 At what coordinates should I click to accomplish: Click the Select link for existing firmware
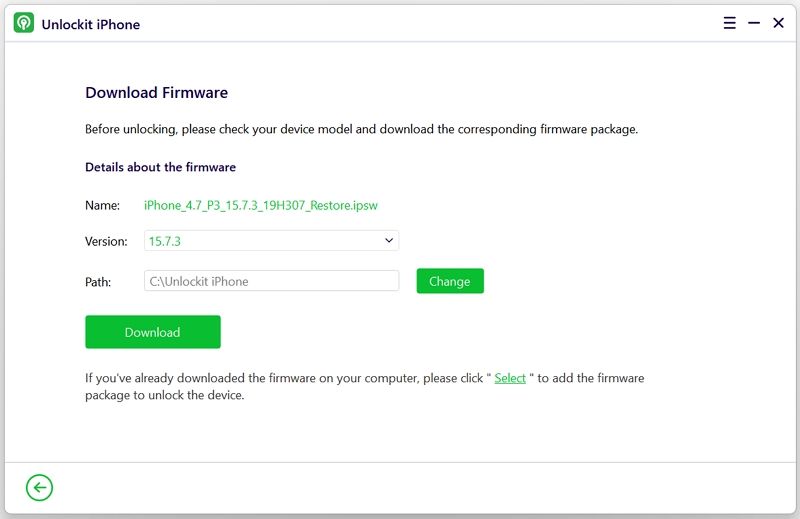point(510,378)
